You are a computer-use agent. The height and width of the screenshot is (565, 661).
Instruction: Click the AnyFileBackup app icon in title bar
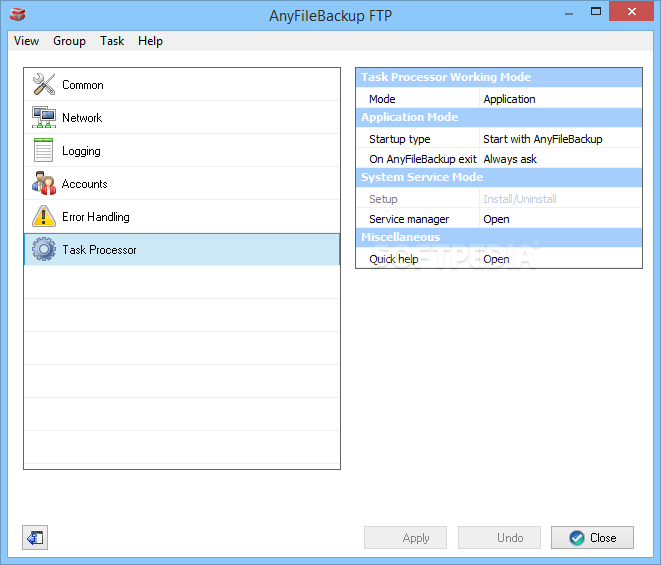pos(17,14)
